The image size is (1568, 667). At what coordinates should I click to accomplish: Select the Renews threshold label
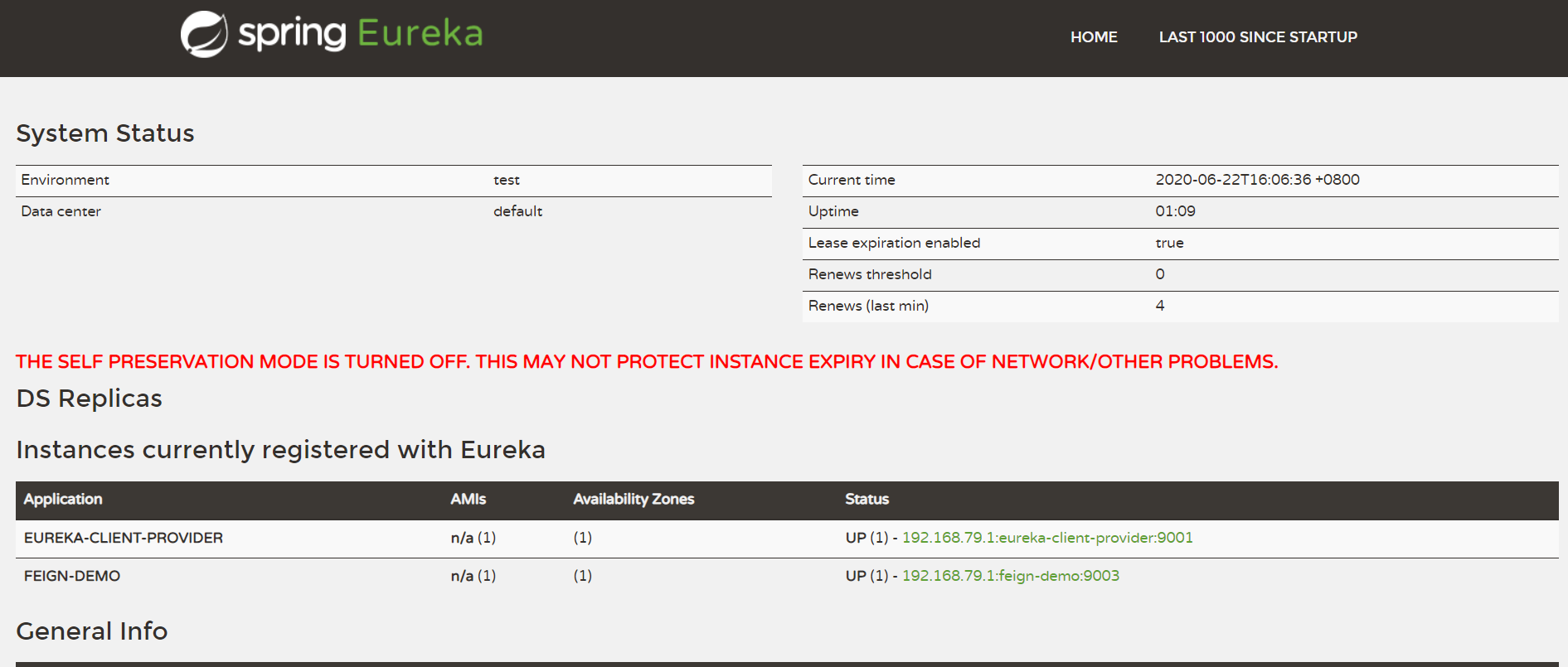click(x=870, y=274)
